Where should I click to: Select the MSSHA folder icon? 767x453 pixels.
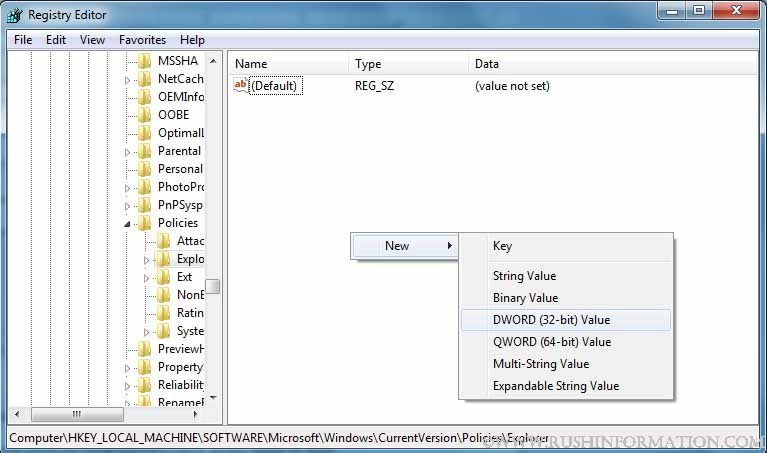[x=145, y=61]
